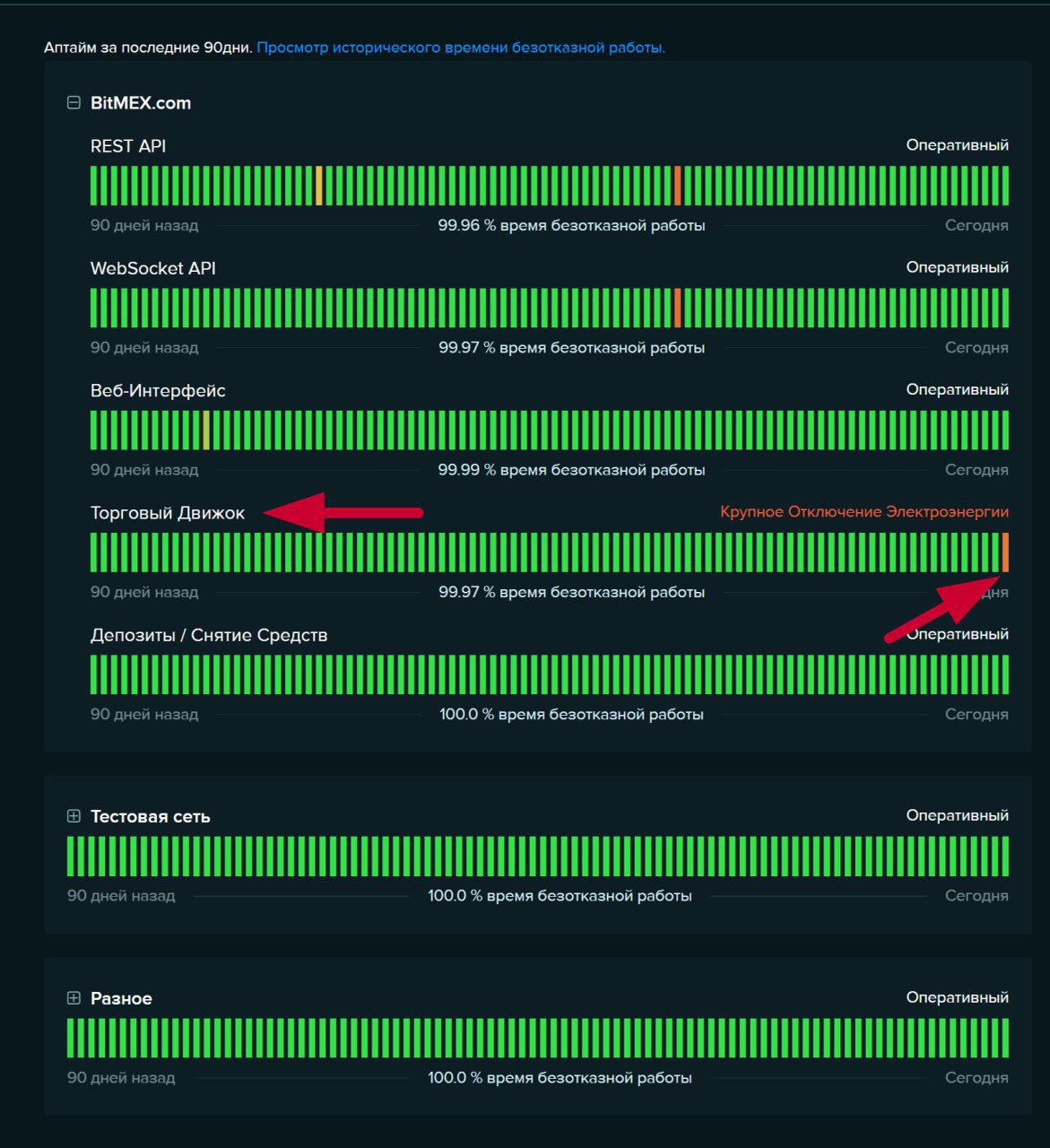
Task: Click the Тестовая сеть group title
Action: pos(151,816)
